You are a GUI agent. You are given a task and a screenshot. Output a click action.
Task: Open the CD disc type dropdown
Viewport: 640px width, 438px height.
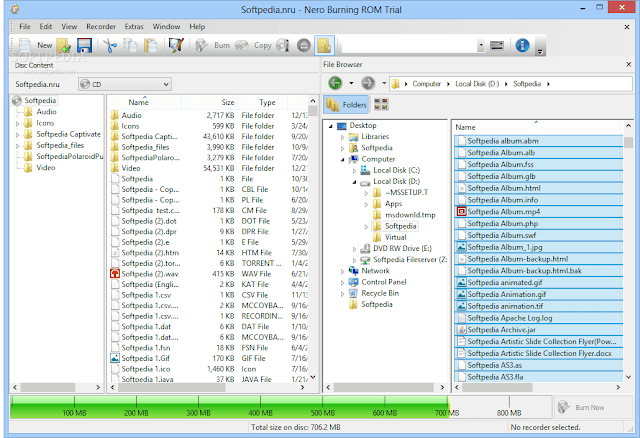[x=125, y=84]
